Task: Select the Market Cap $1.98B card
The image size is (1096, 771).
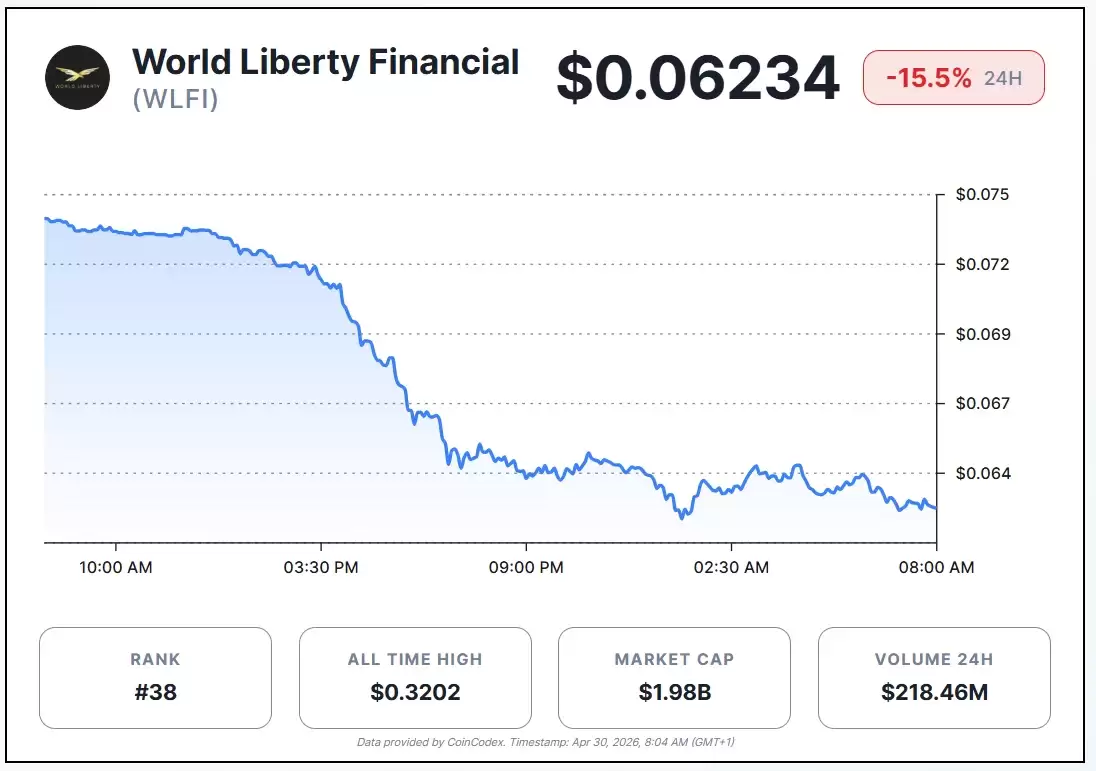Action: tap(674, 677)
